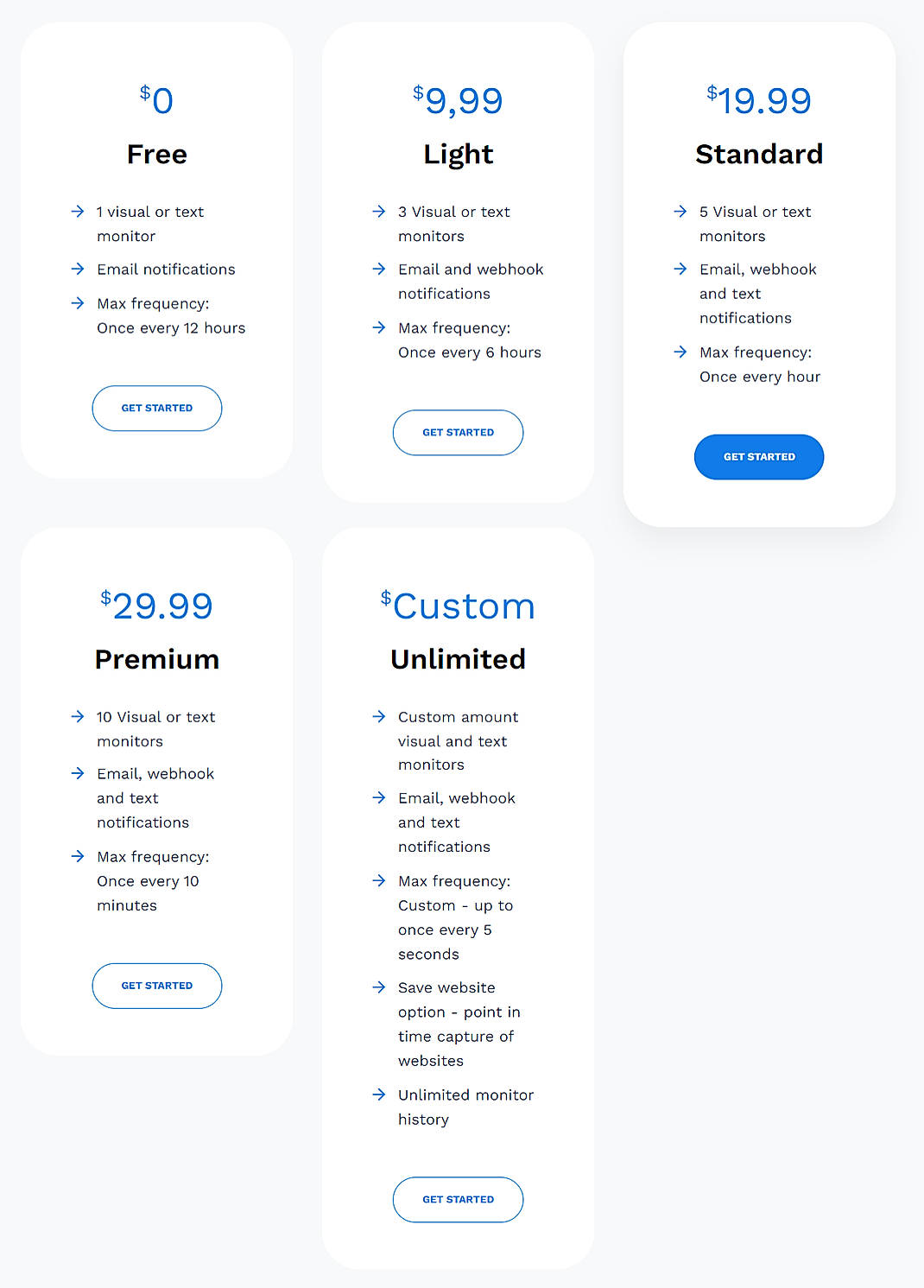924x1288 pixels.
Task: Click the Unlimited plan card heading
Action: pos(458,658)
